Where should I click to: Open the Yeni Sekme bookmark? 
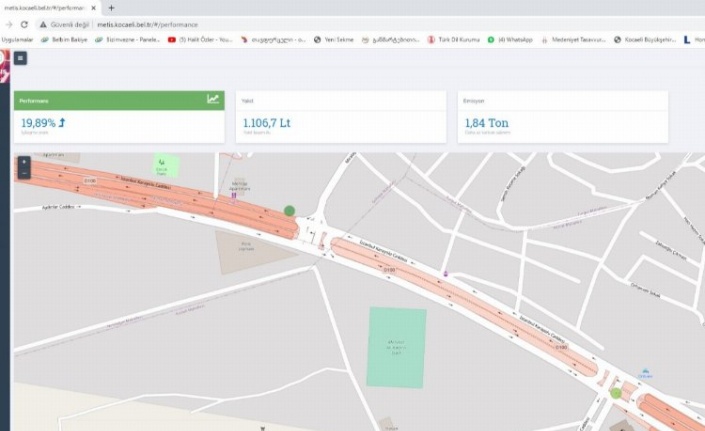coord(333,40)
